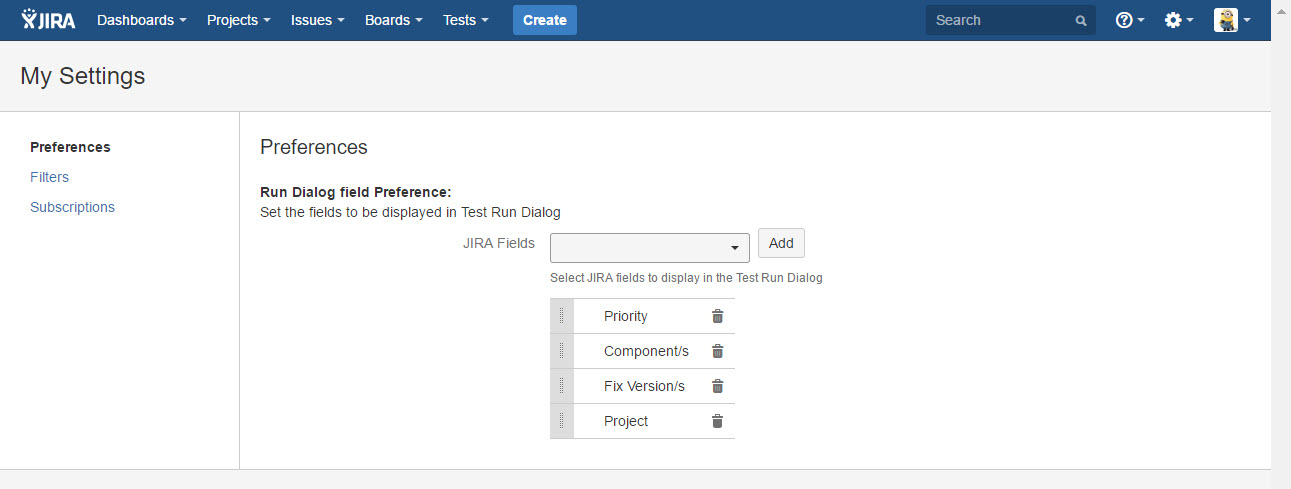Click the Run Dialog field Preference label
1291x489 pixels.
tap(356, 191)
